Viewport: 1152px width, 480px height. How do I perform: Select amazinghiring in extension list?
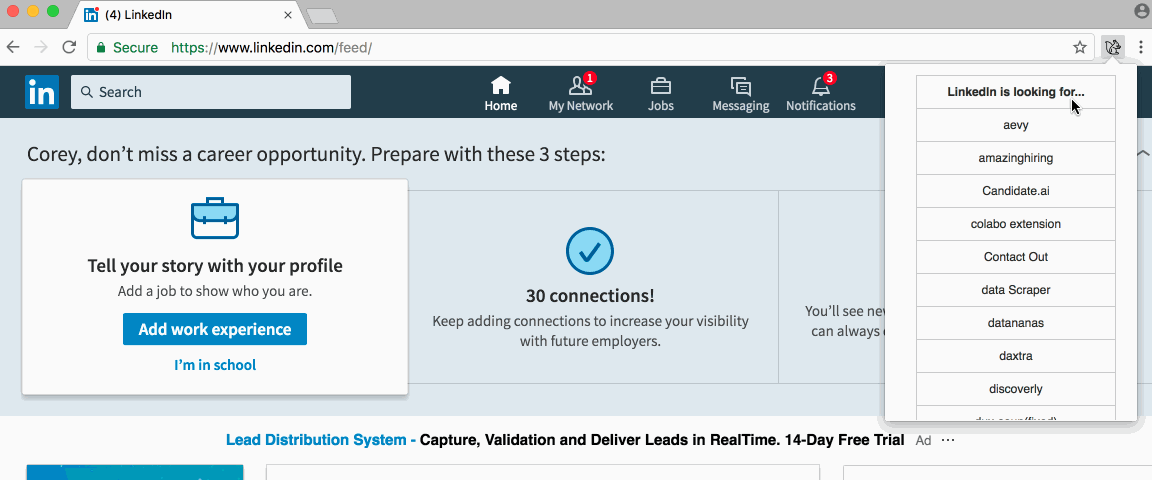(1015, 158)
